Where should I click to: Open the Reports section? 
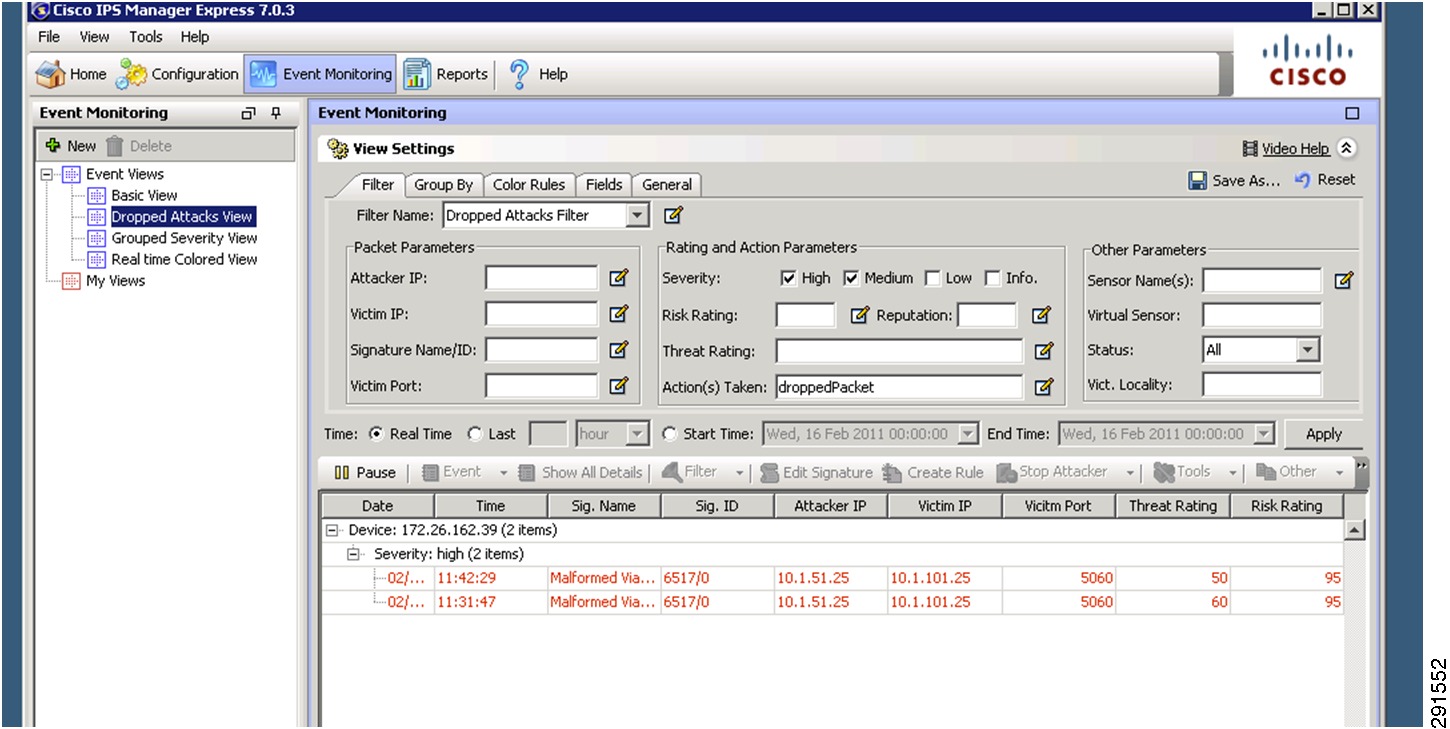click(x=446, y=74)
